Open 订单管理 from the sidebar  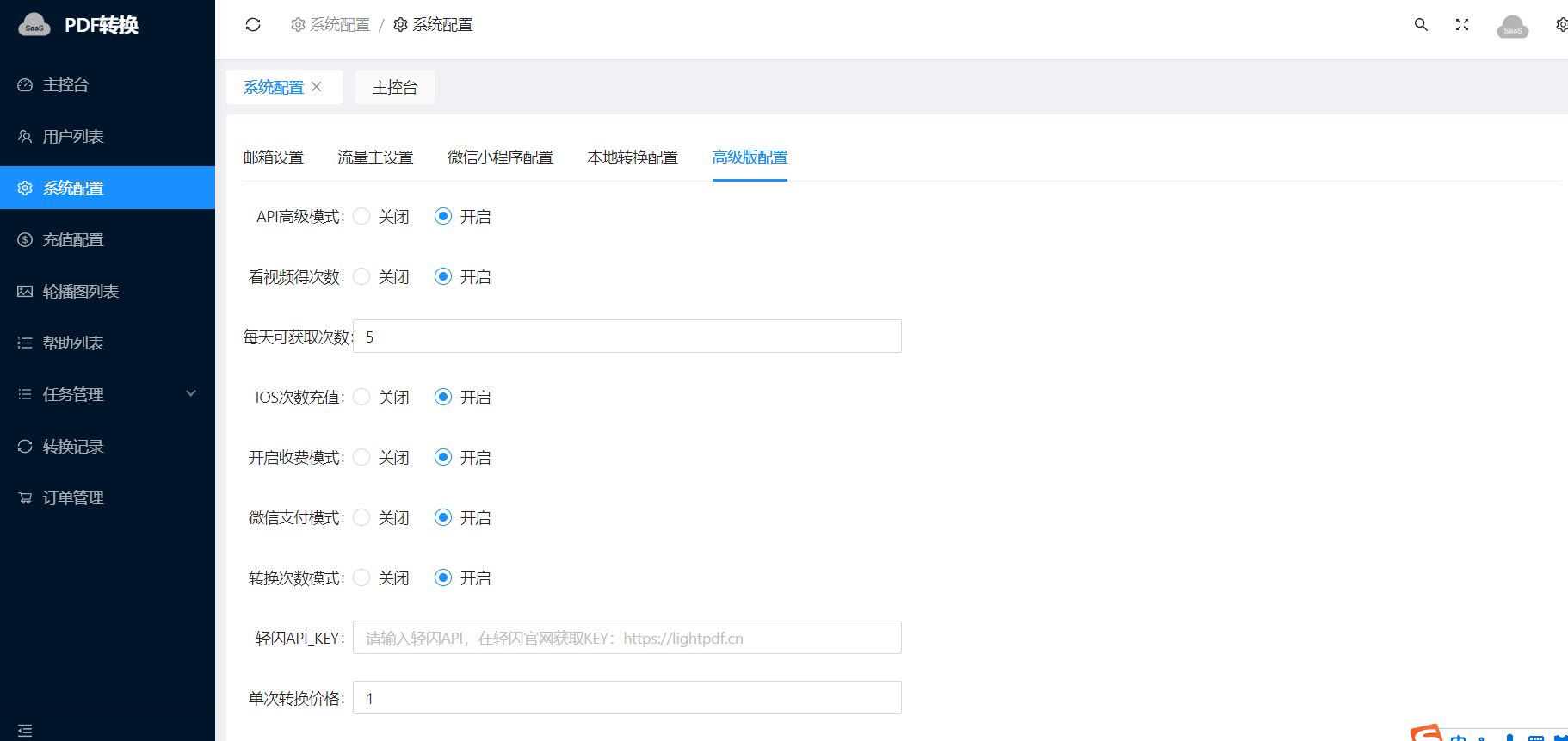73,497
